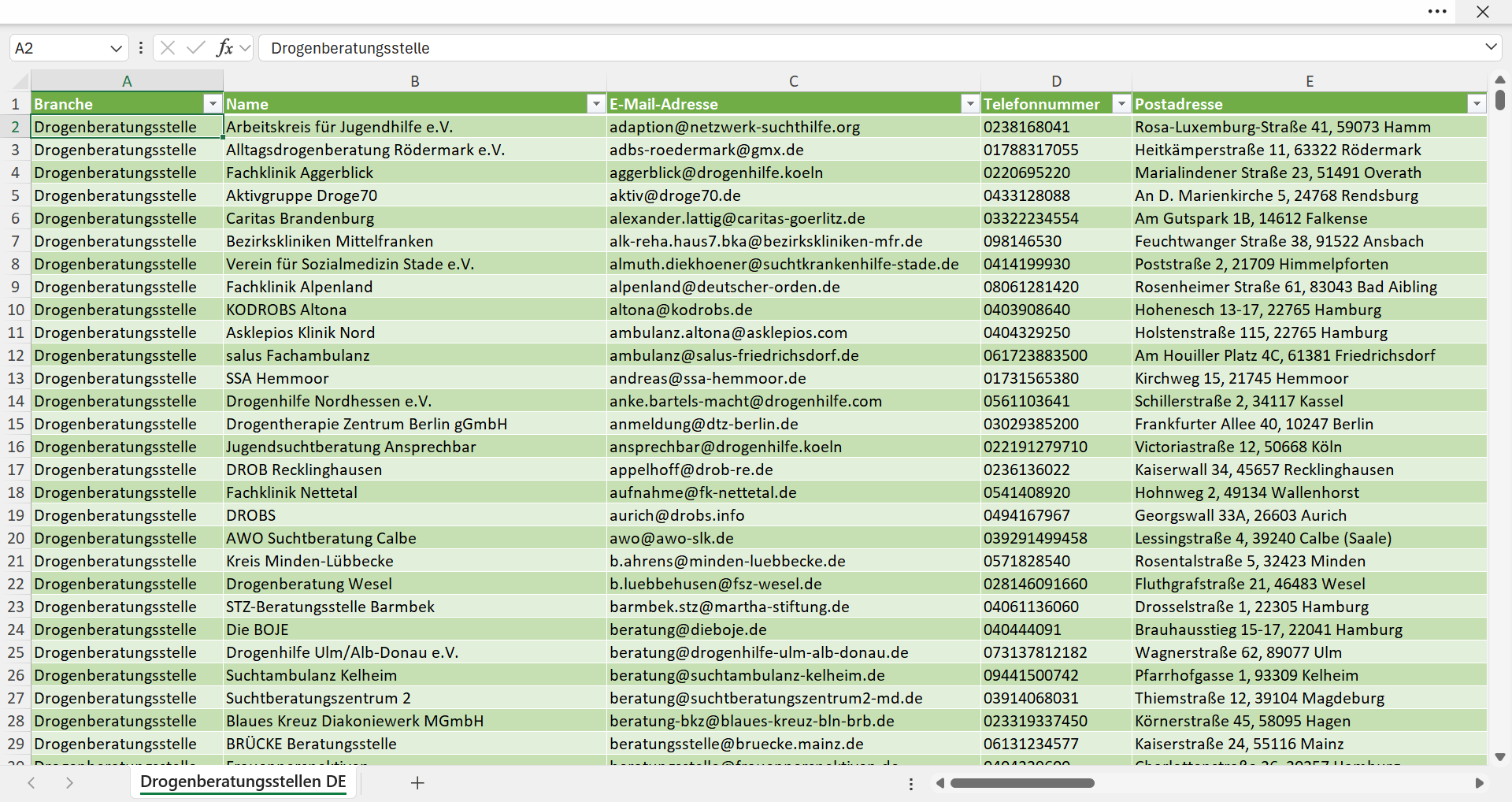Click cell alpenland@deutscher-orden.de
This screenshot has width=1512, height=802.
(x=794, y=287)
